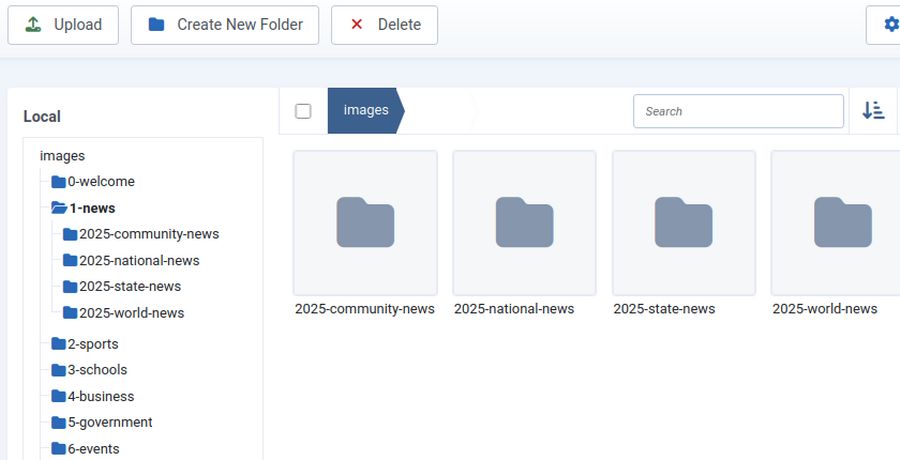Open 3-schools folder in the tree
The width and height of the screenshot is (900, 460).
96,370
